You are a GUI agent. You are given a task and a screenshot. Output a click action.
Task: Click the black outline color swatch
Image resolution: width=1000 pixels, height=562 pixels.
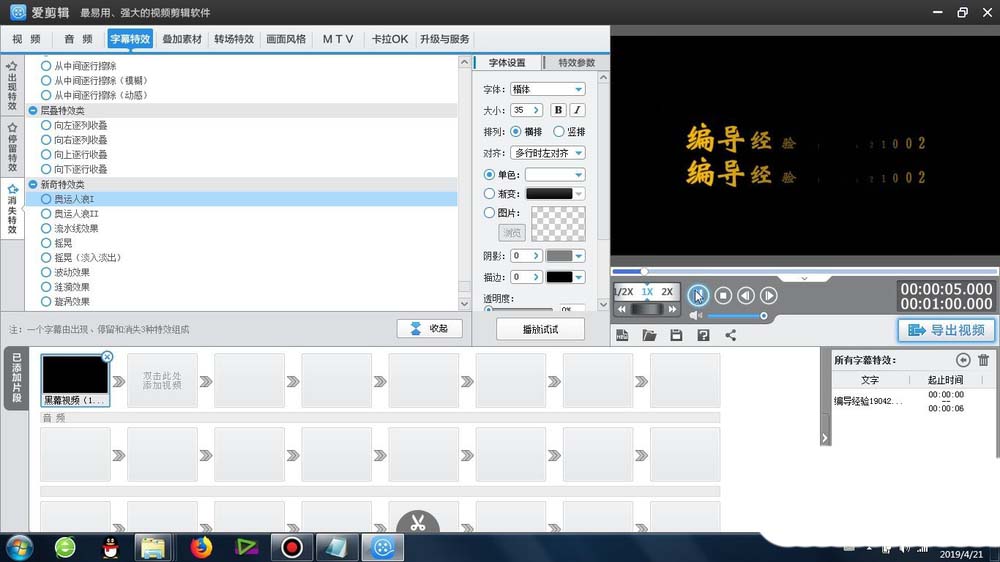[559, 277]
